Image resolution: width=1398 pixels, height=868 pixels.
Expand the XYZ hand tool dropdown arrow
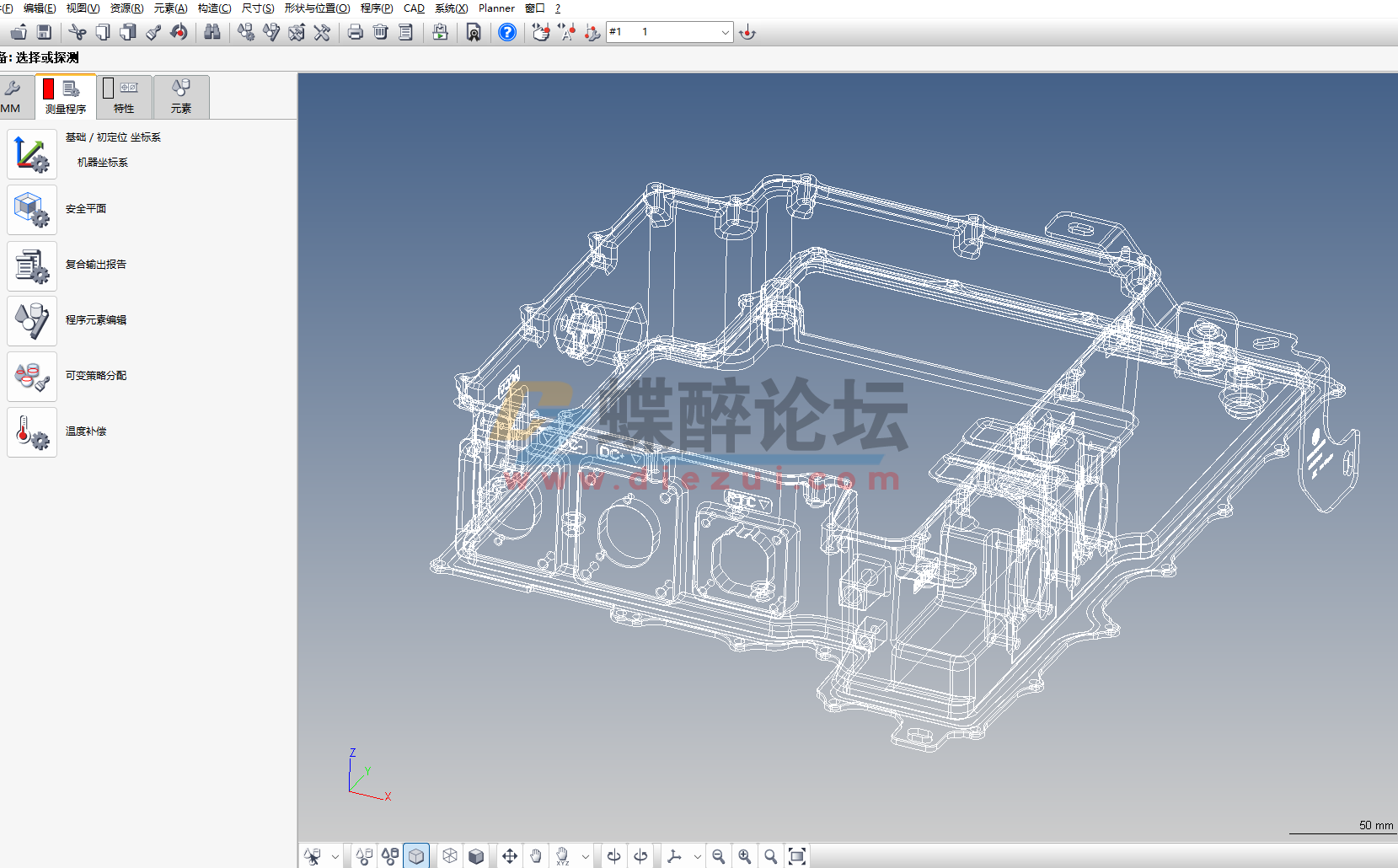pyautogui.click(x=585, y=855)
